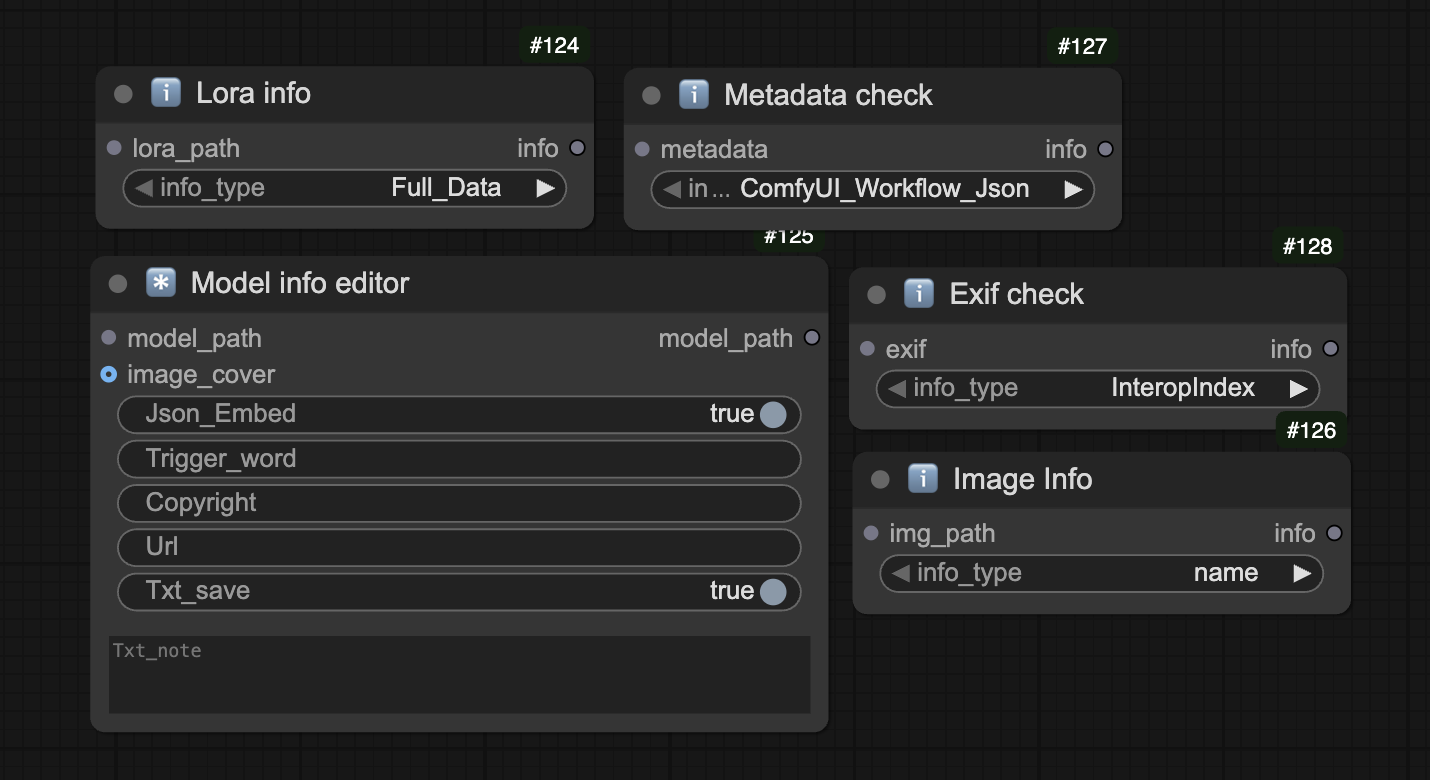Click the Lora info node's info icon
1430x780 pixels.
165,93
